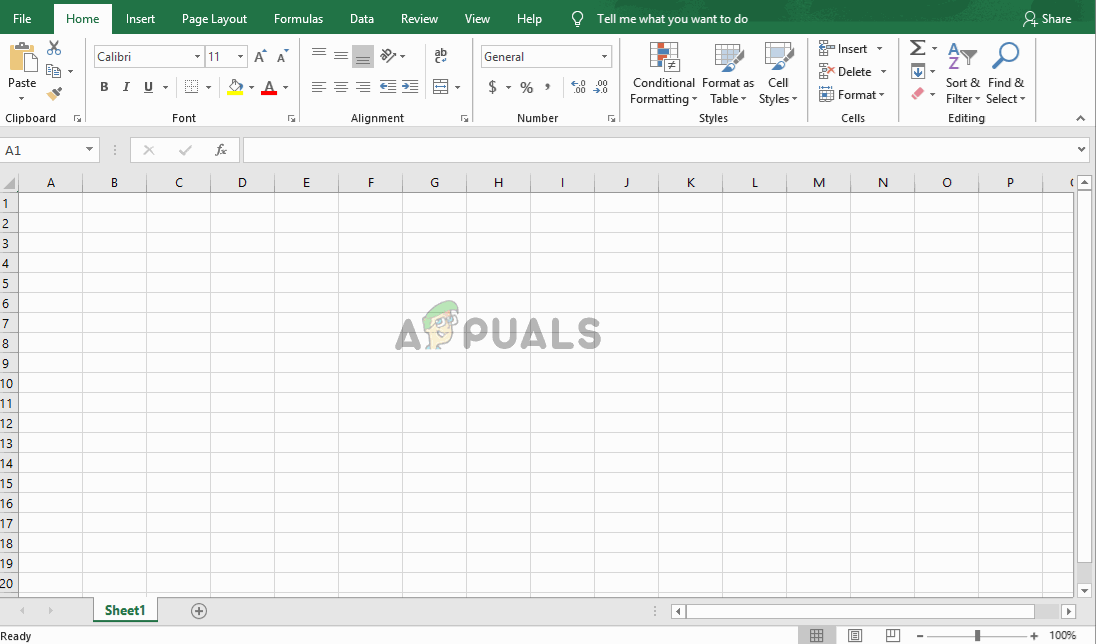This screenshot has width=1096, height=644.
Task: Open the Insert ribbon tab
Action: (x=140, y=18)
